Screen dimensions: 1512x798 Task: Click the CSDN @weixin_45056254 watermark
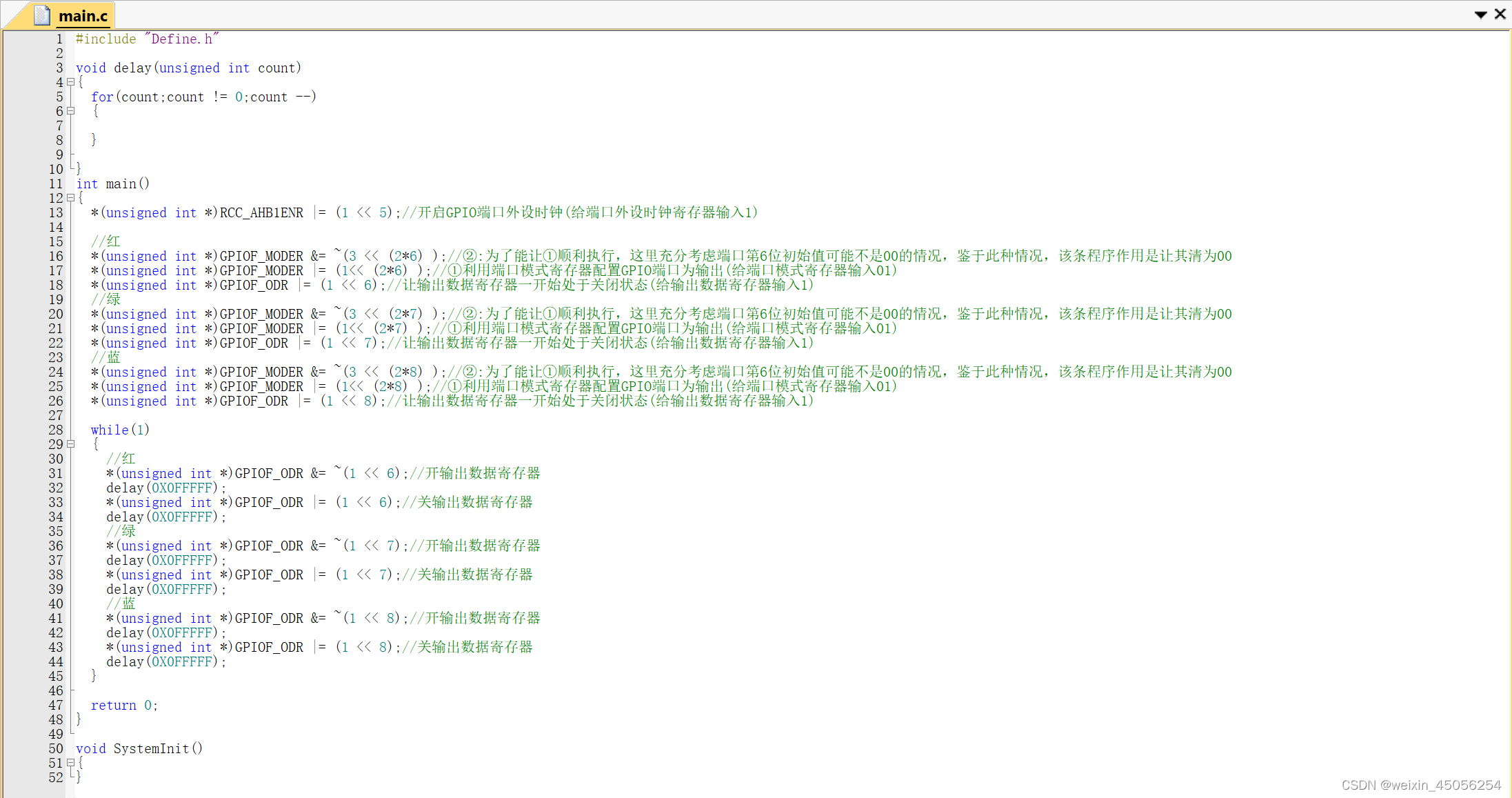(1420, 785)
